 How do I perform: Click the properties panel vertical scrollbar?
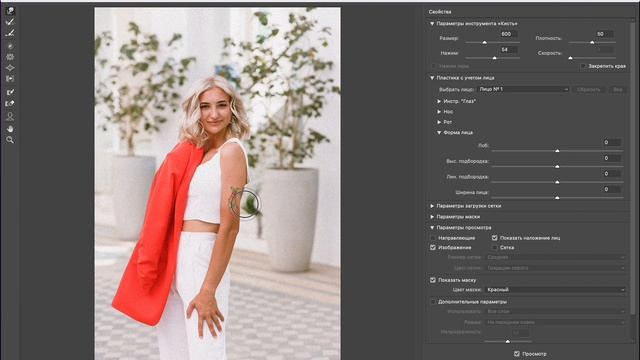[633, 167]
